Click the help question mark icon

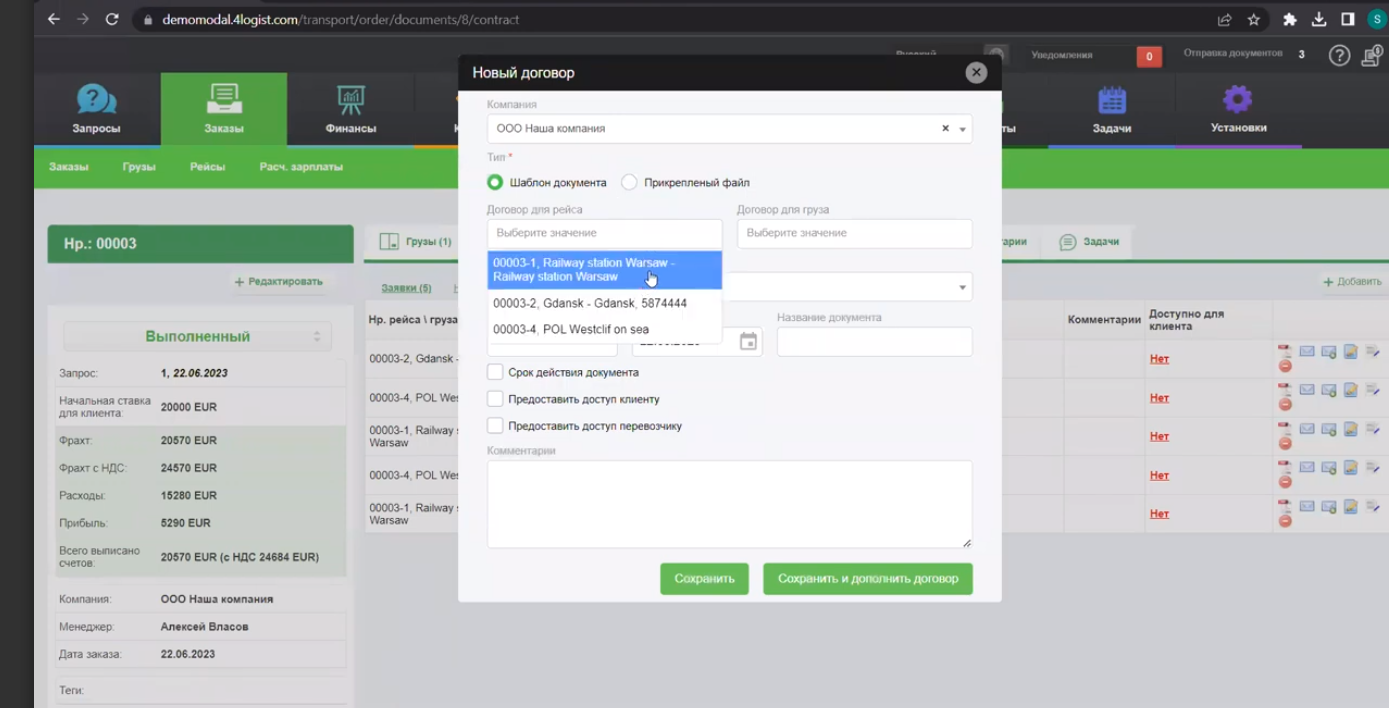(1339, 55)
